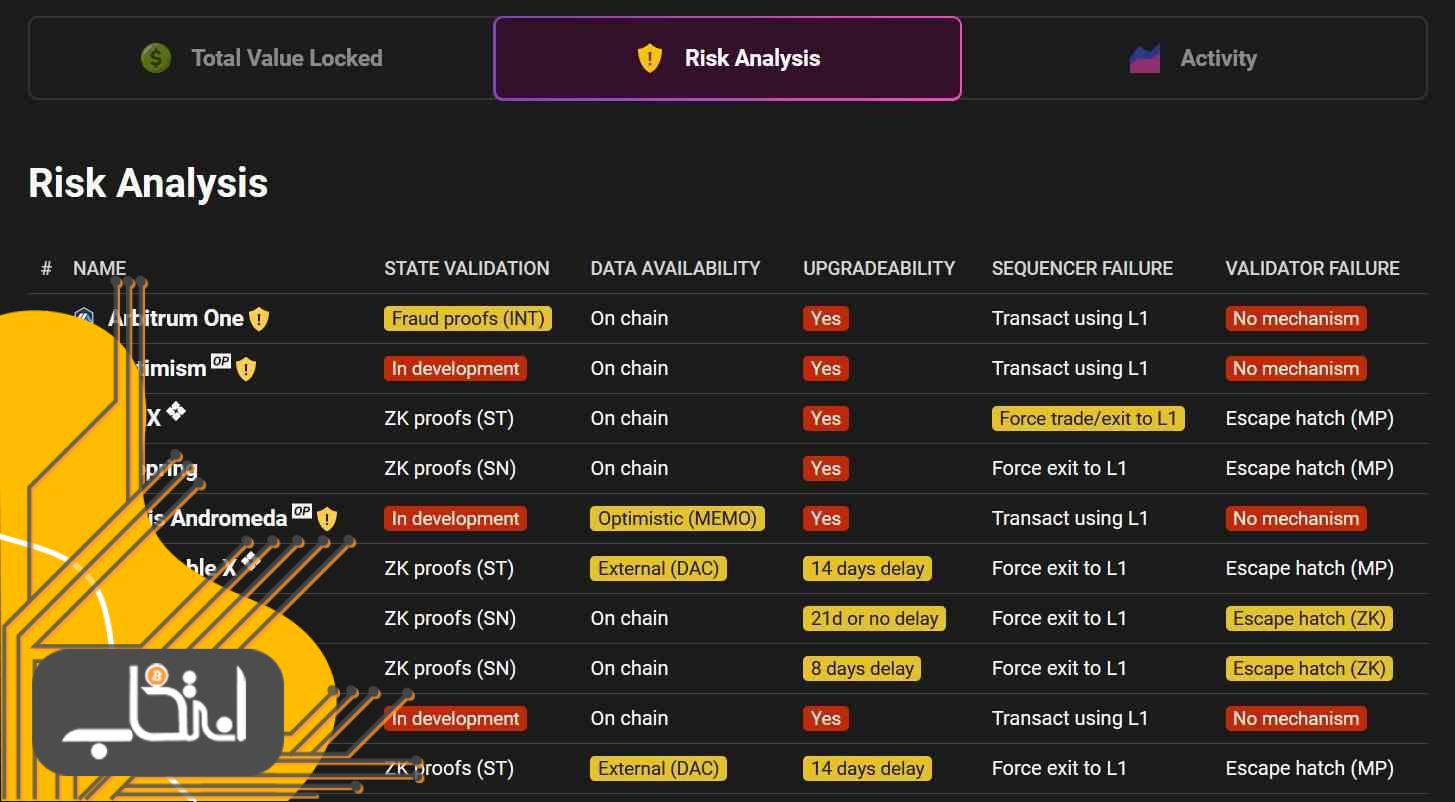The height and width of the screenshot is (802, 1455).
Task: Click the Fraud proofs (INT) badge
Action: pos(468,318)
